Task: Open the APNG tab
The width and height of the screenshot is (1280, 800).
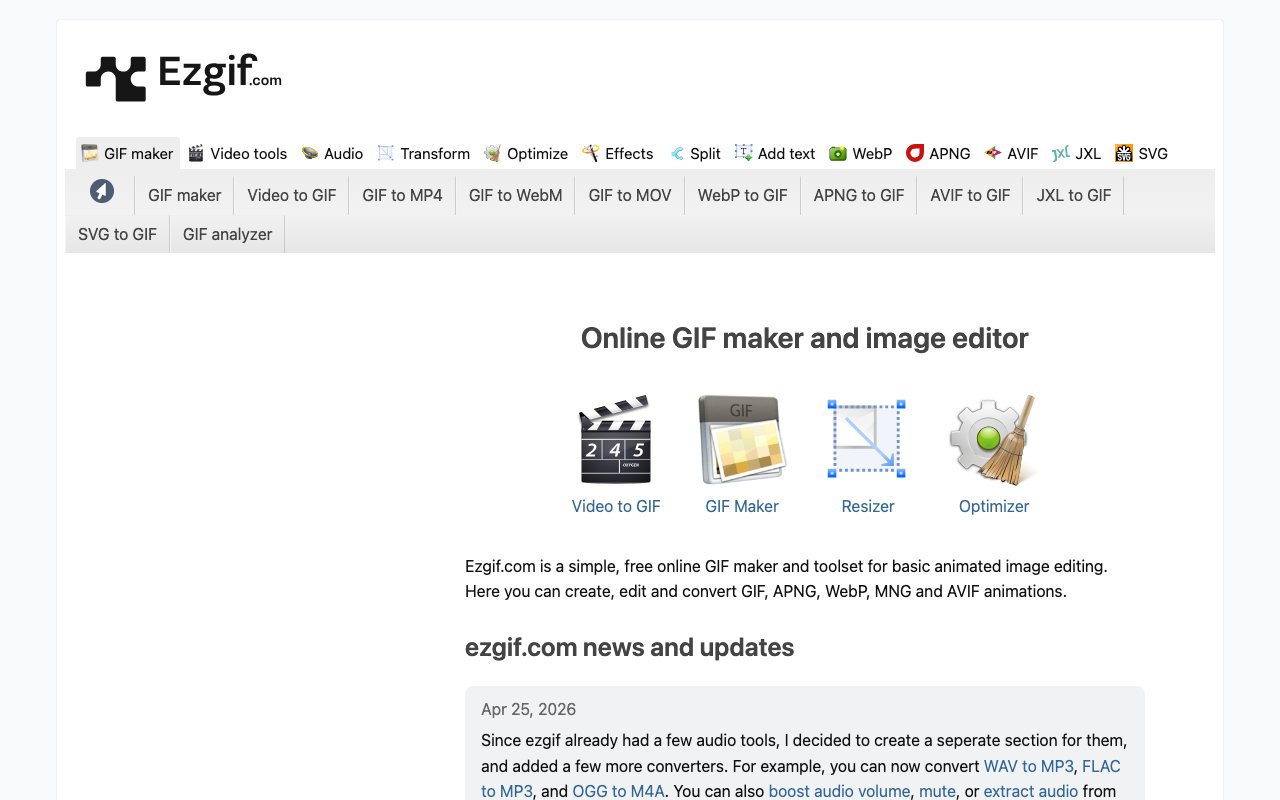Action: pyautogui.click(x=938, y=153)
